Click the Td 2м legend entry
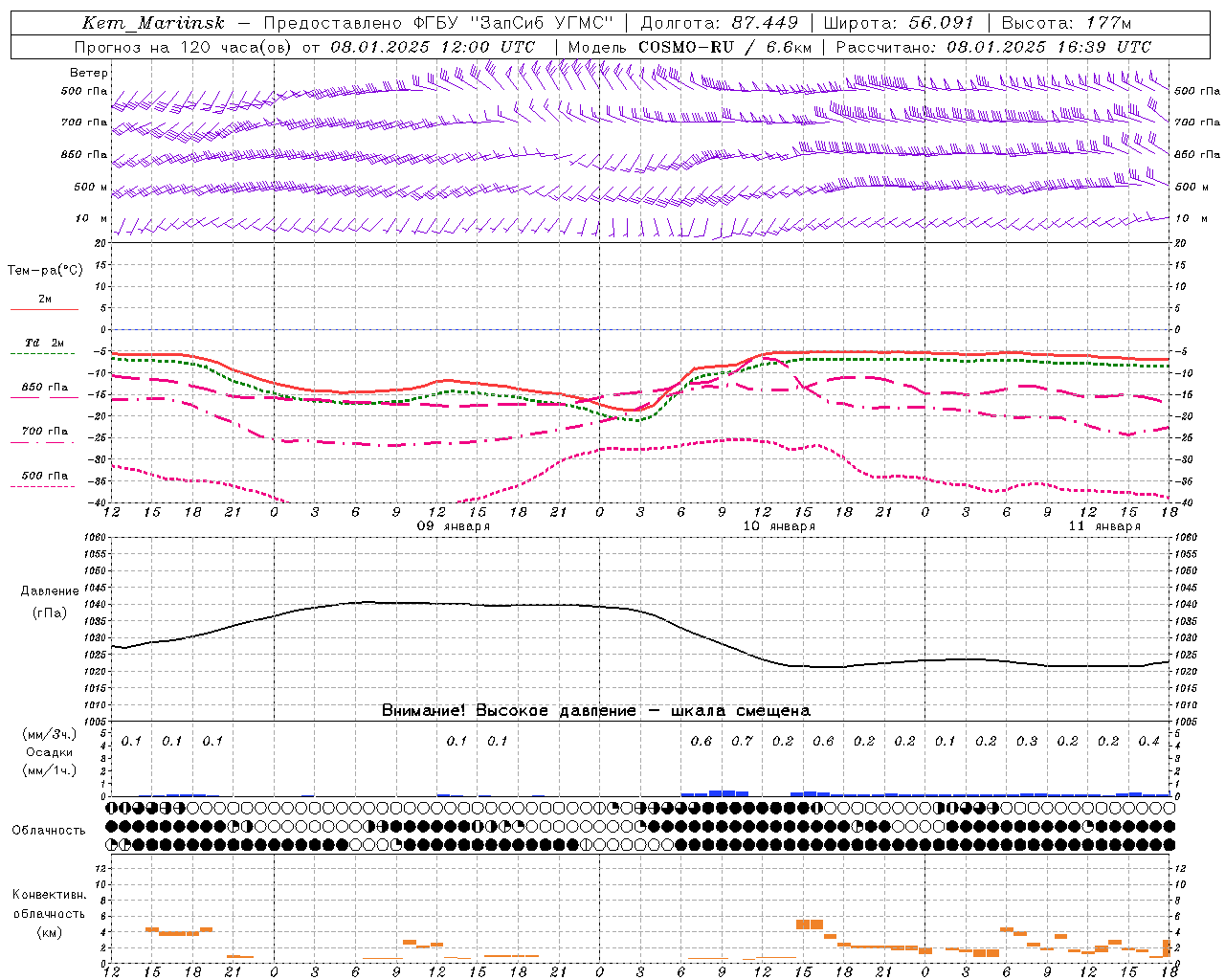Viewport: 1225px width, 980px height. (45, 343)
